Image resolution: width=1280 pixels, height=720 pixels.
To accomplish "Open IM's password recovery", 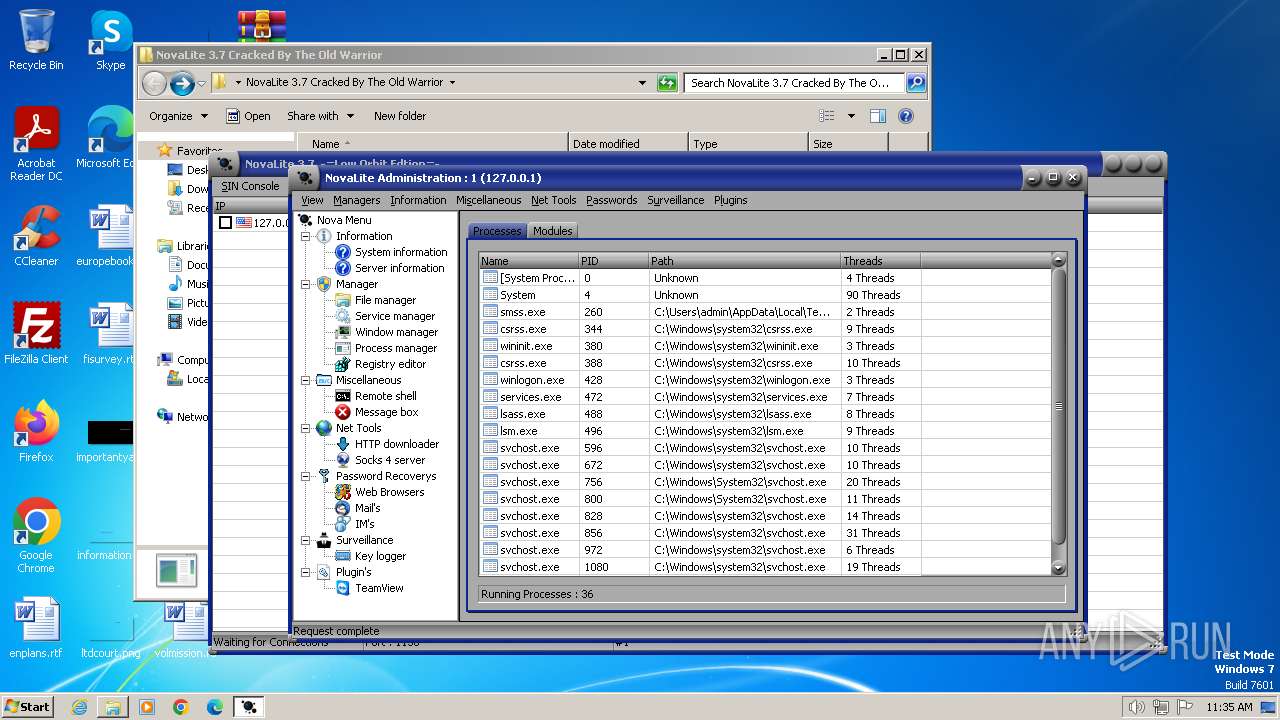I will (x=364, y=524).
